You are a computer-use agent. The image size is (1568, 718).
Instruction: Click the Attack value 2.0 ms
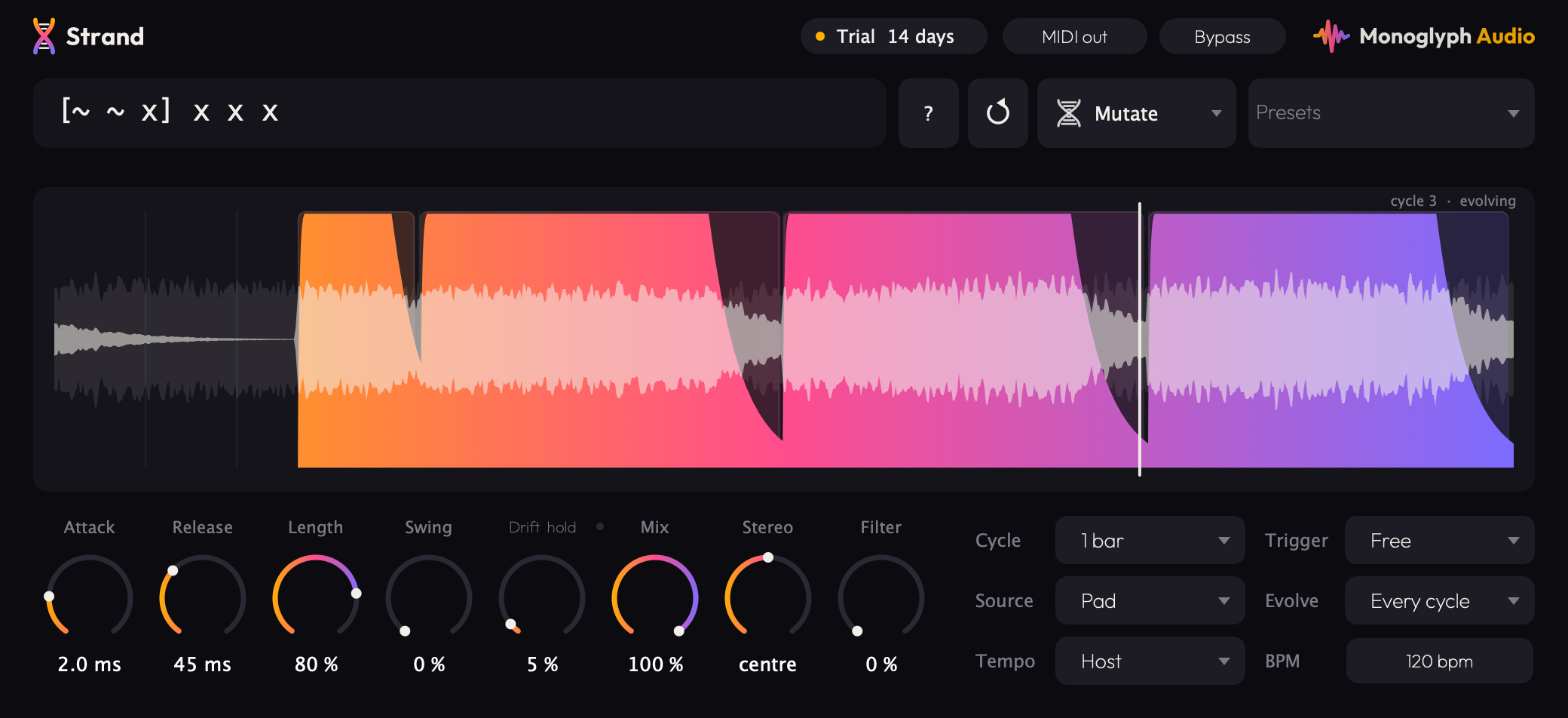coord(89,664)
